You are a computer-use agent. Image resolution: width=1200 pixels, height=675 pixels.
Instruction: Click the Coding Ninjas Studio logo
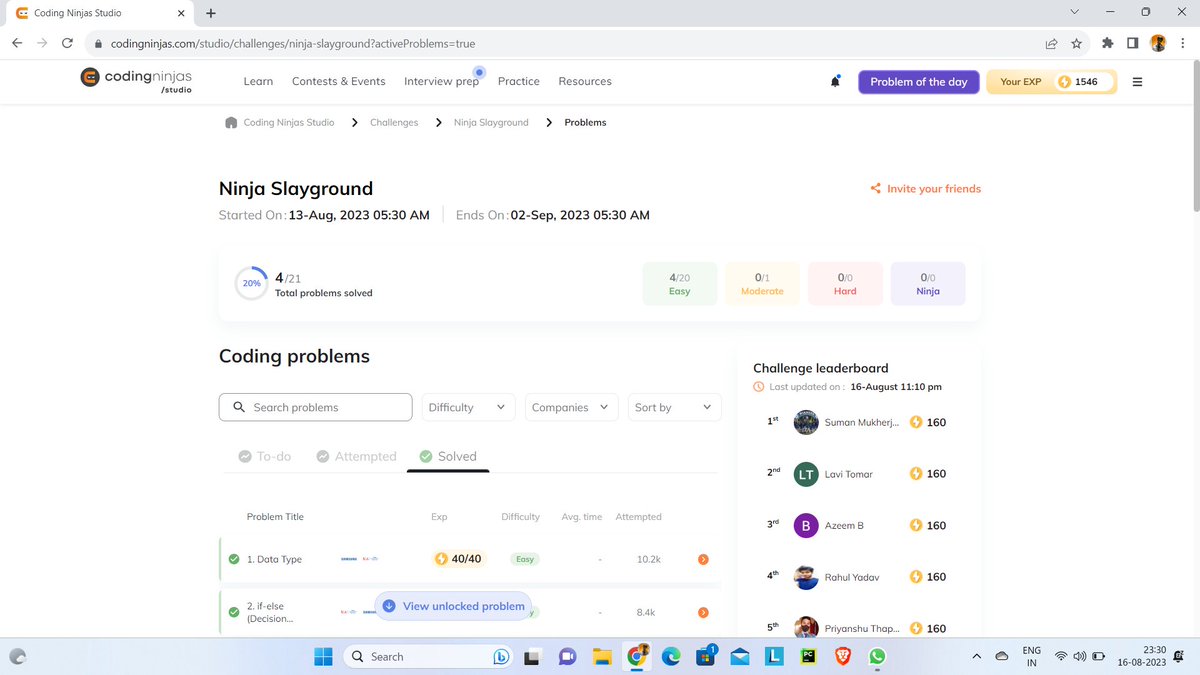coord(135,81)
